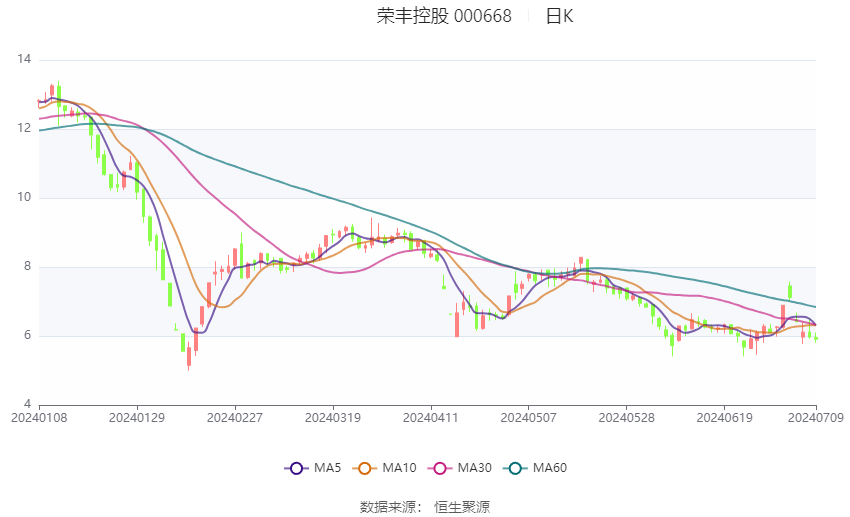The width and height of the screenshot is (850, 517).
Task: Click the y-axis value 4
Action: click(x=27, y=404)
